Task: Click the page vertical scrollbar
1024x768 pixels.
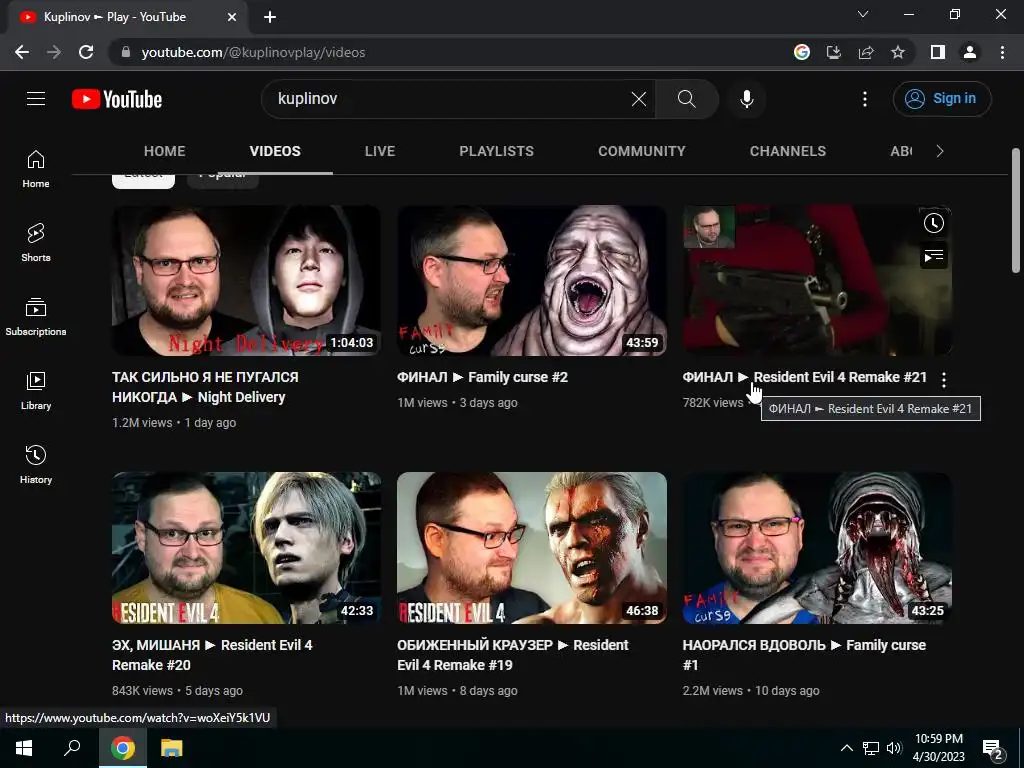Action: click(1016, 211)
